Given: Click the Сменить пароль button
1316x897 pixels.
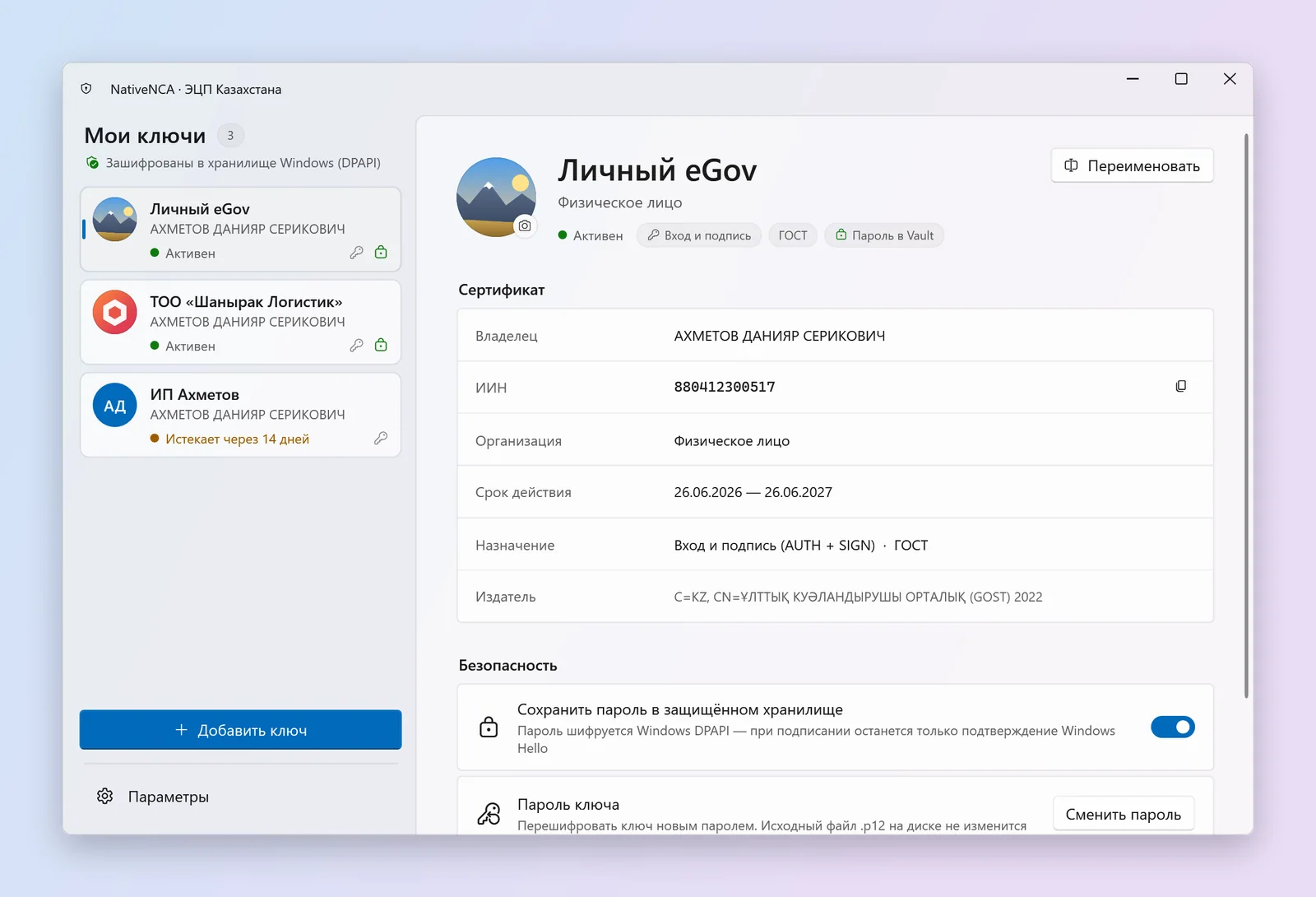Looking at the screenshot, I should (1124, 814).
